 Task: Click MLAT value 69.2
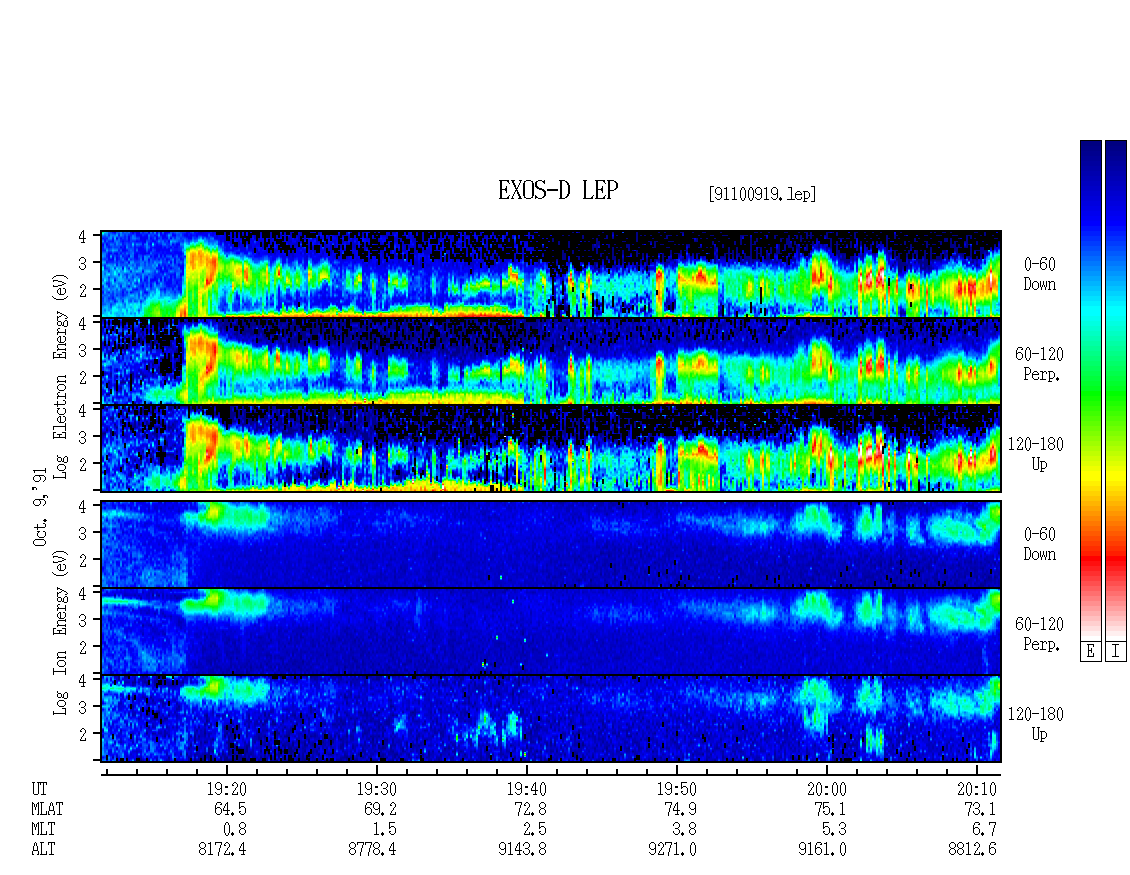[x=380, y=809]
